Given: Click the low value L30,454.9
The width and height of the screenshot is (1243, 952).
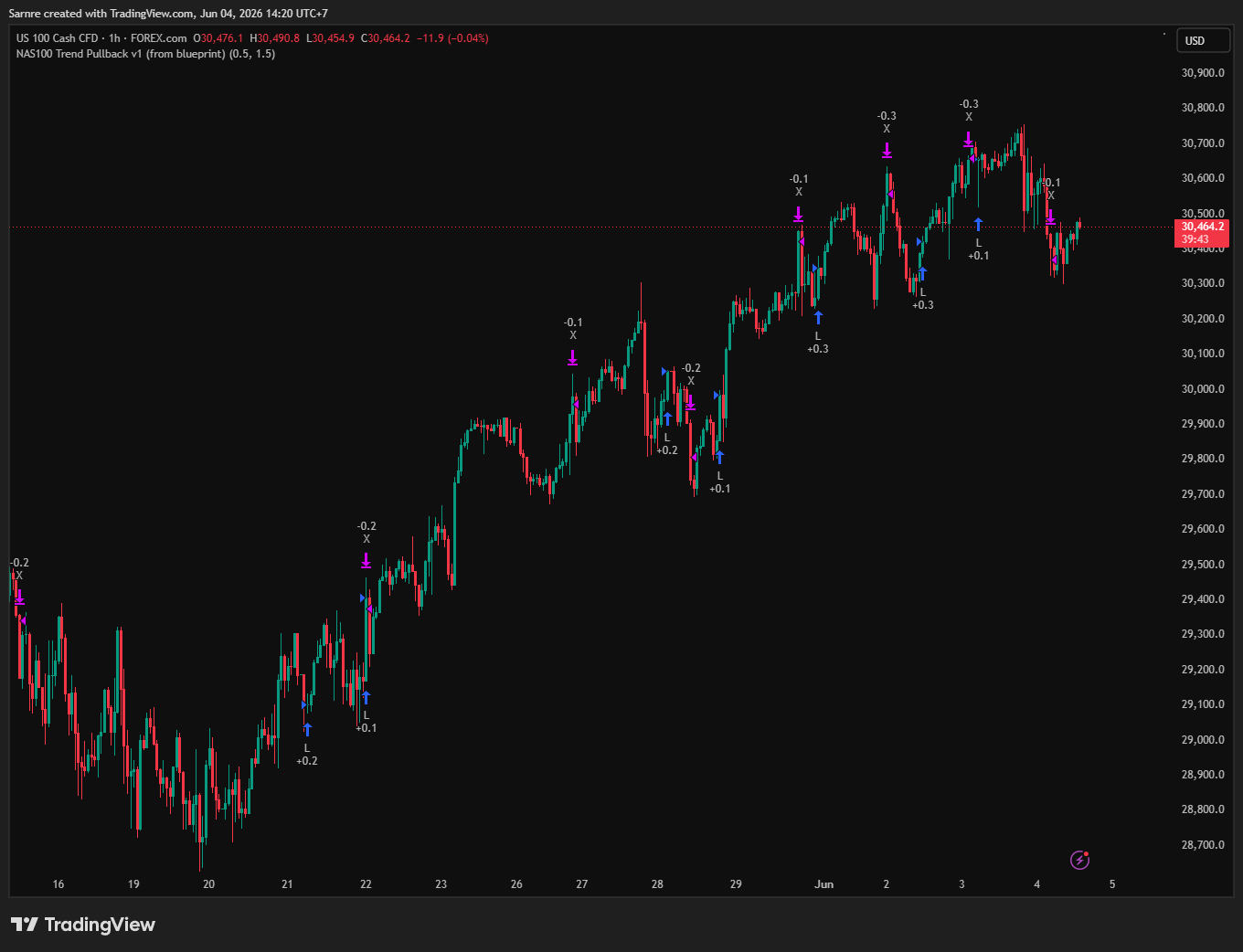Looking at the screenshot, I should [330, 38].
